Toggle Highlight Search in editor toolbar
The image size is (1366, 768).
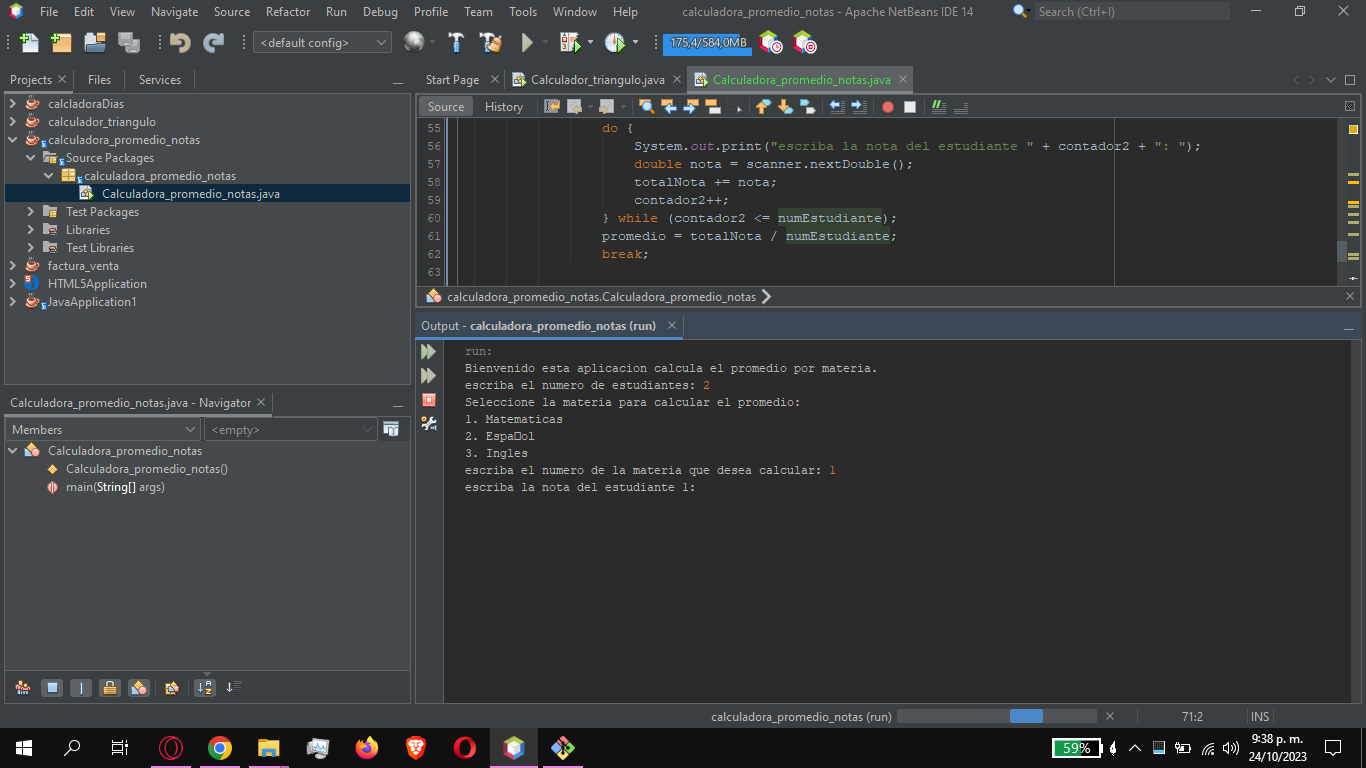coord(645,106)
